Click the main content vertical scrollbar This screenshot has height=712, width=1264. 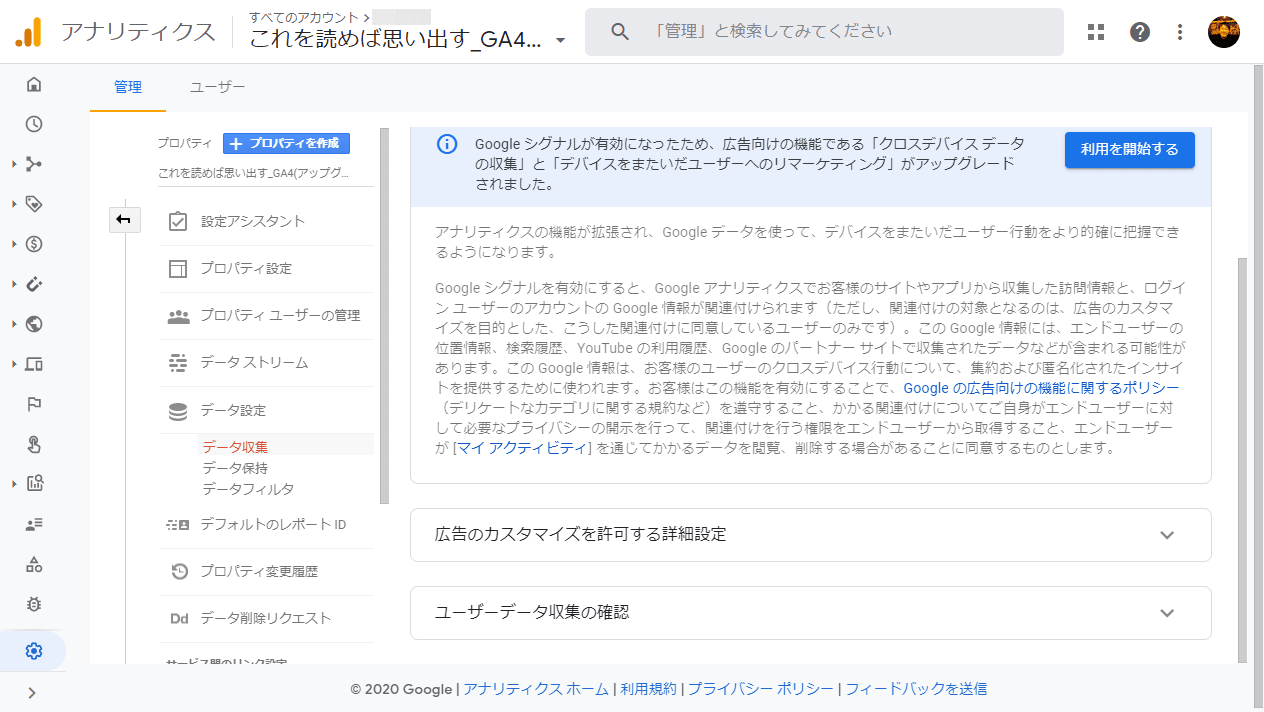(1243, 458)
